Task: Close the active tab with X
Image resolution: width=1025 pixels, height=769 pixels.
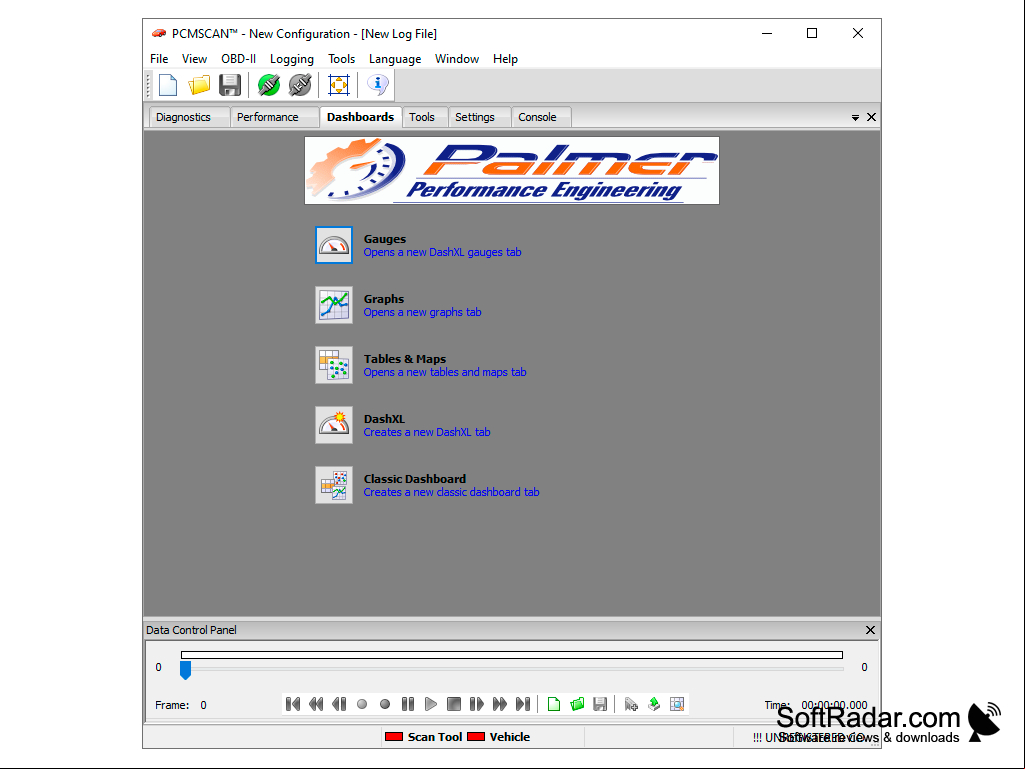Action: click(871, 117)
